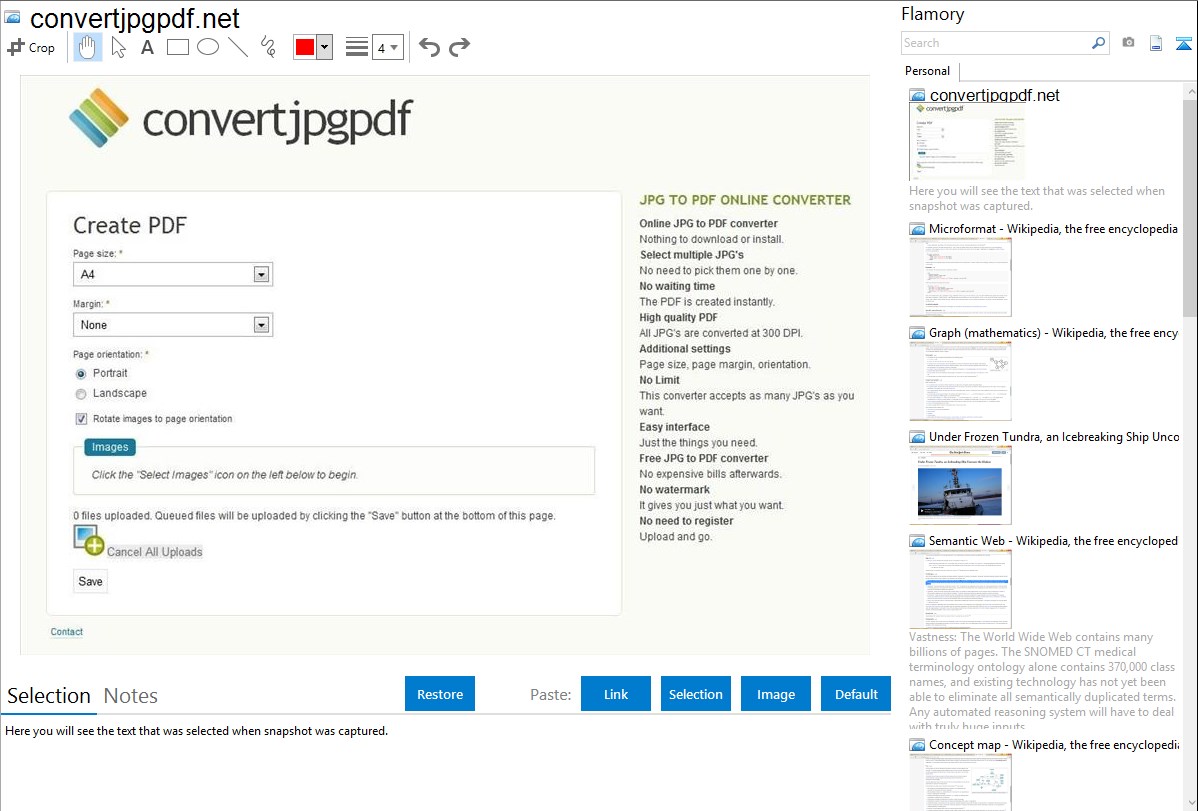Click the icon beside Semantic Web title
This screenshot has height=811, width=1198.
(x=918, y=541)
